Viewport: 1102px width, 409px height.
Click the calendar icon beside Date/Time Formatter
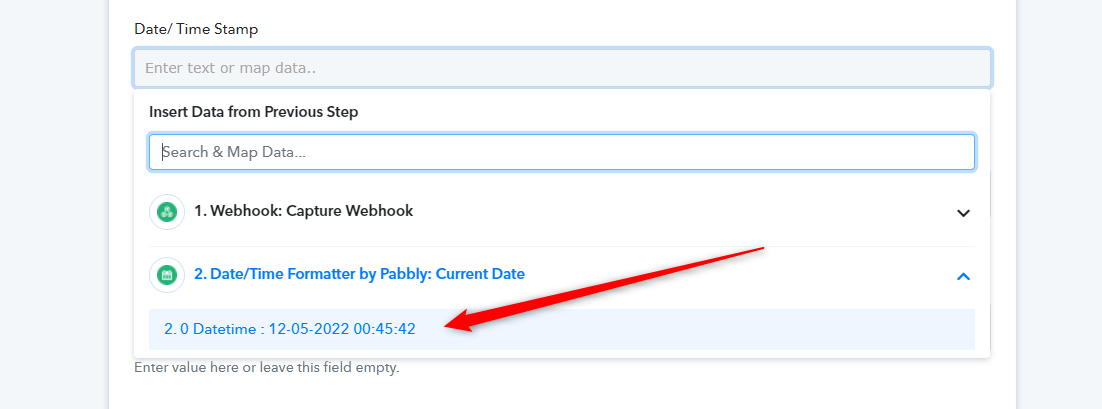[x=167, y=275]
